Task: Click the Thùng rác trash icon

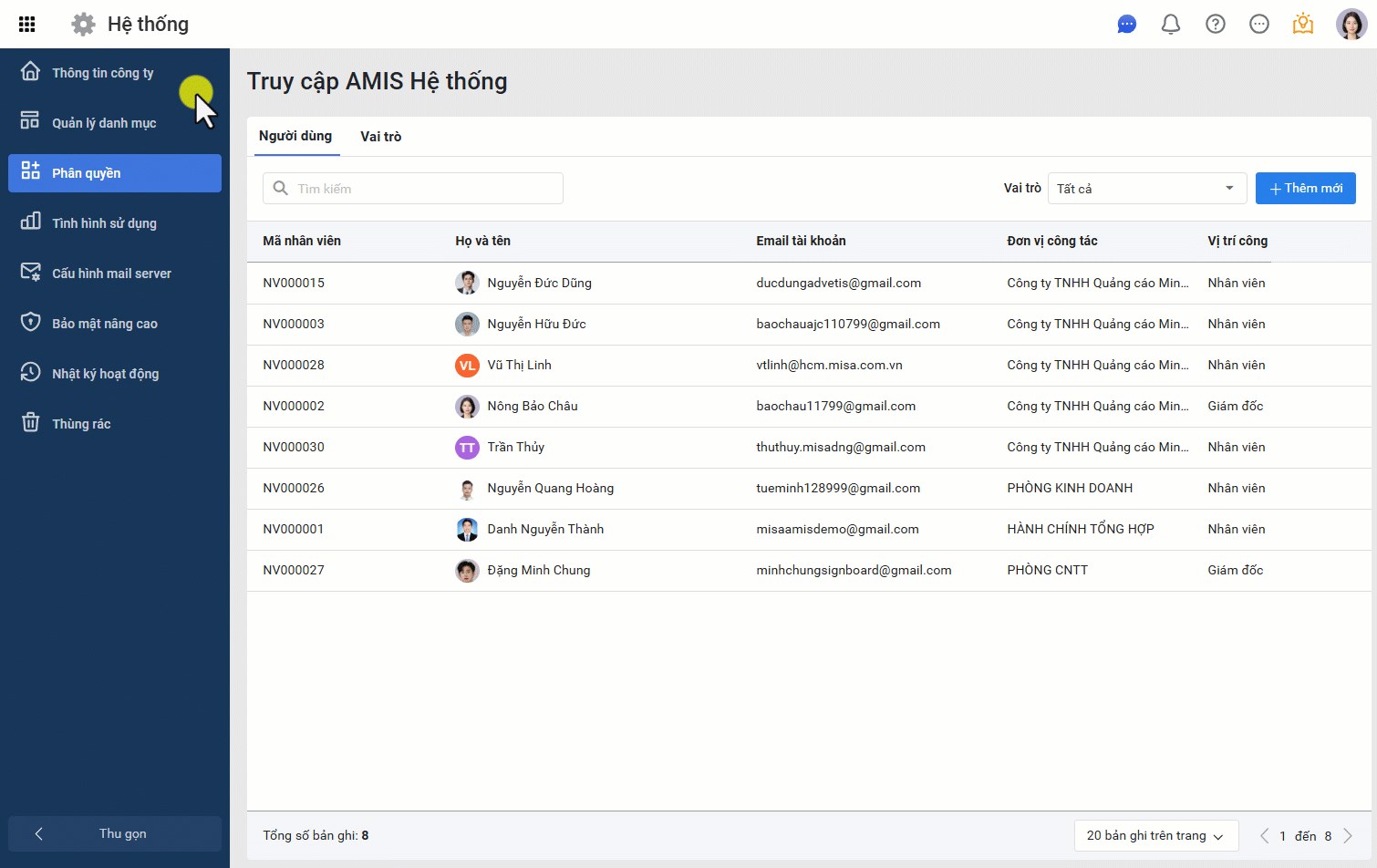Action: [30, 422]
